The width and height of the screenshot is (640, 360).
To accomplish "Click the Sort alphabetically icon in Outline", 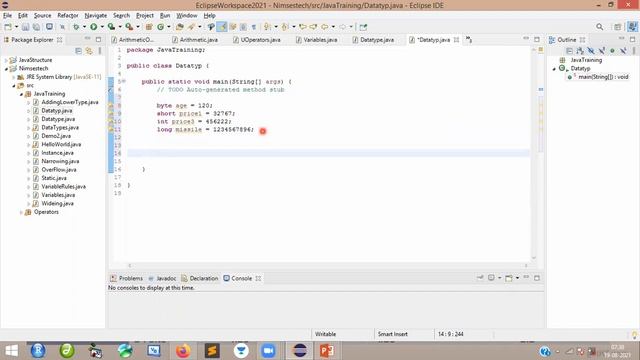I will point(580,51).
